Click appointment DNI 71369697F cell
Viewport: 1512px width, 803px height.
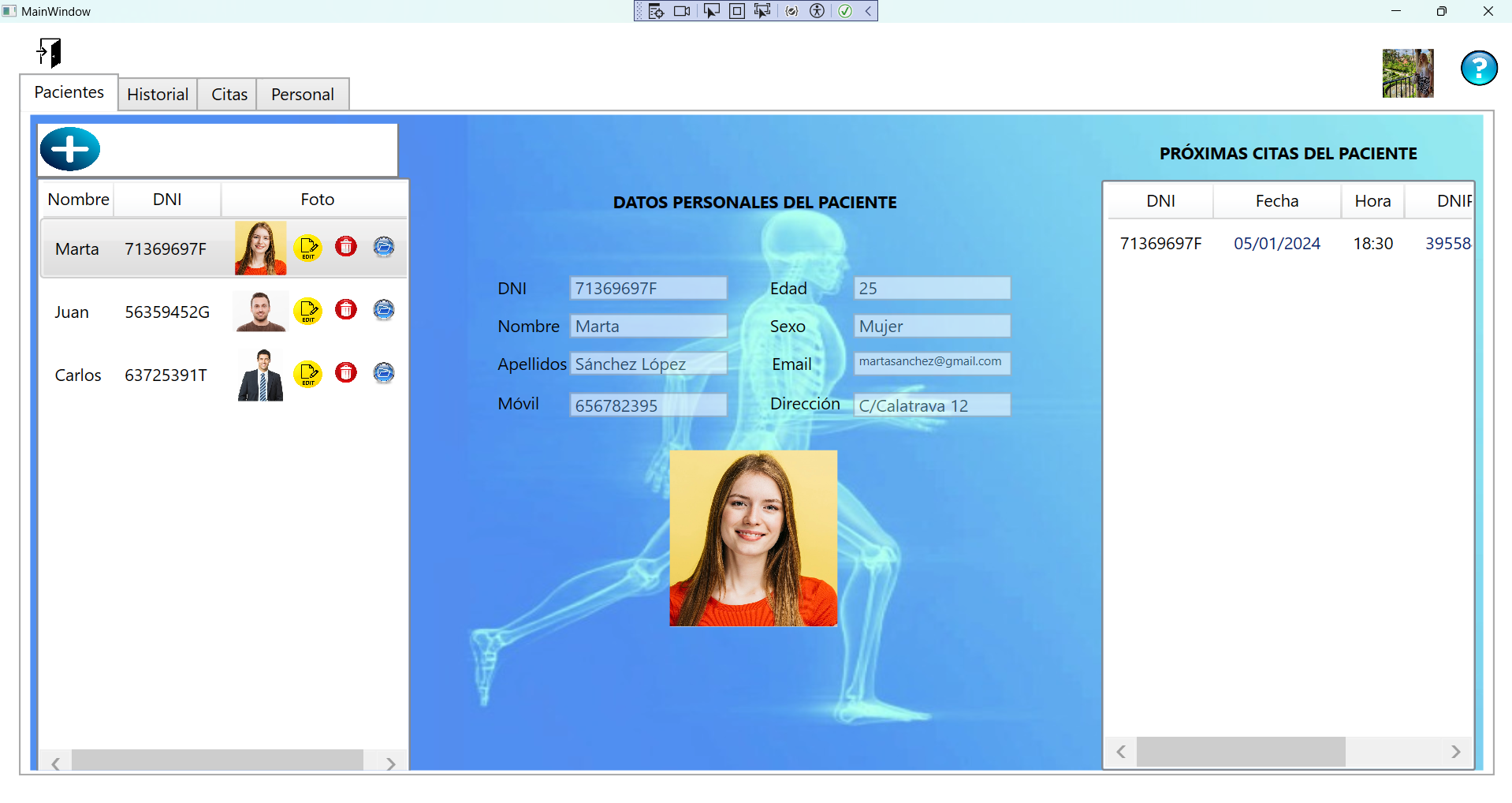pos(1160,244)
